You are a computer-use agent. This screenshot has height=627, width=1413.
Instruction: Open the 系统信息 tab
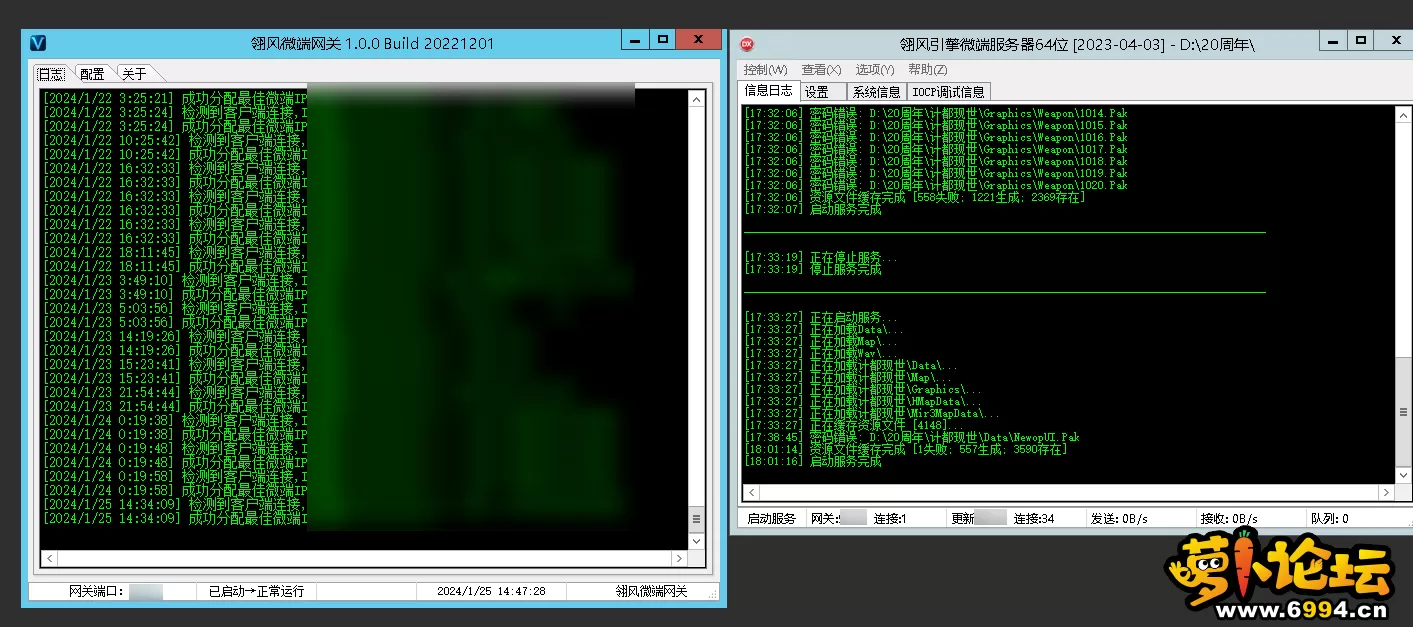pos(877,91)
